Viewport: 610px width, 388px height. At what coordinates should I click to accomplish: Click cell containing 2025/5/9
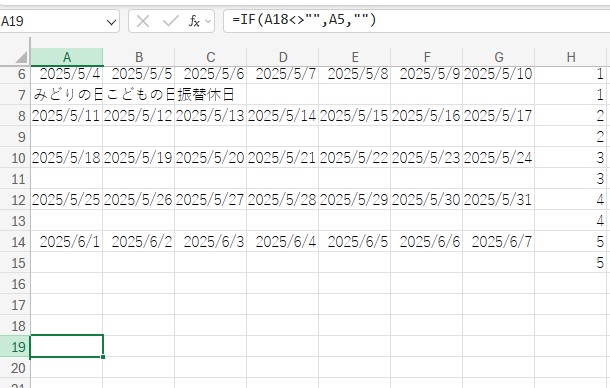point(427,74)
